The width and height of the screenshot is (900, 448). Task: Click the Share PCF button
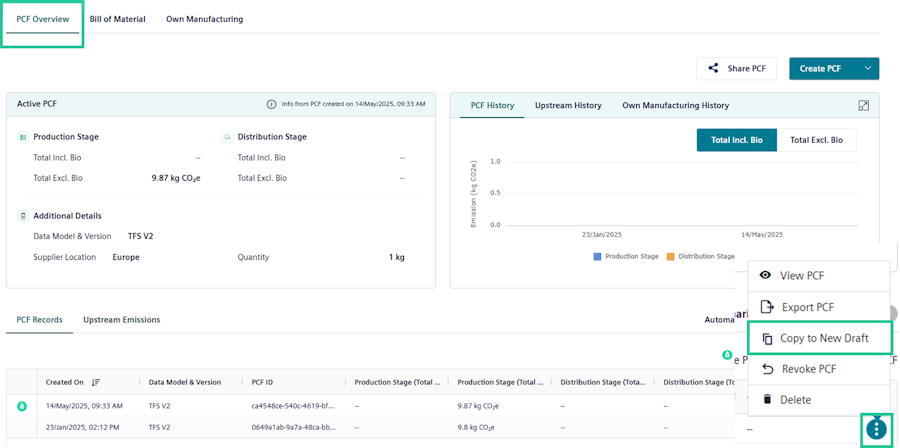tap(736, 69)
